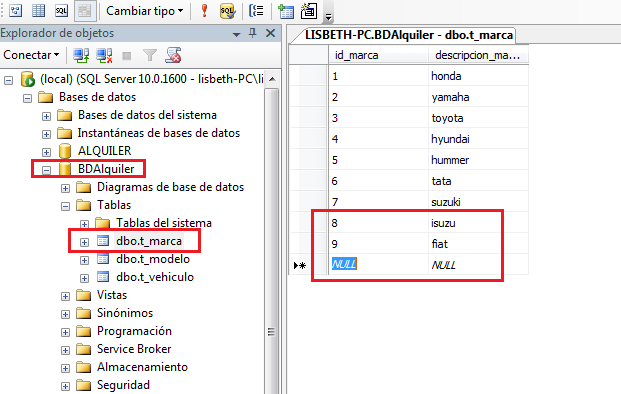Open toolbar options overflow arrow
The height and width of the screenshot is (394, 621).
click(x=328, y=17)
